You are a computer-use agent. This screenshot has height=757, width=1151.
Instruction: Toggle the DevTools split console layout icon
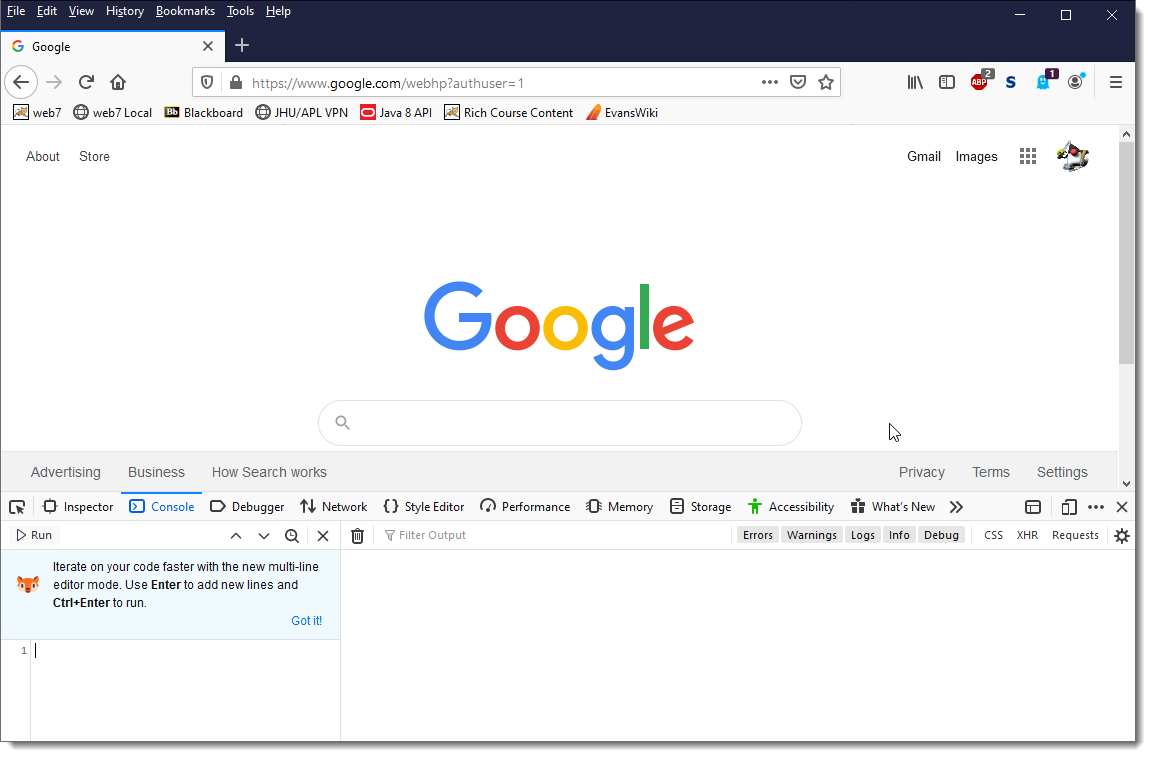click(1033, 507)
